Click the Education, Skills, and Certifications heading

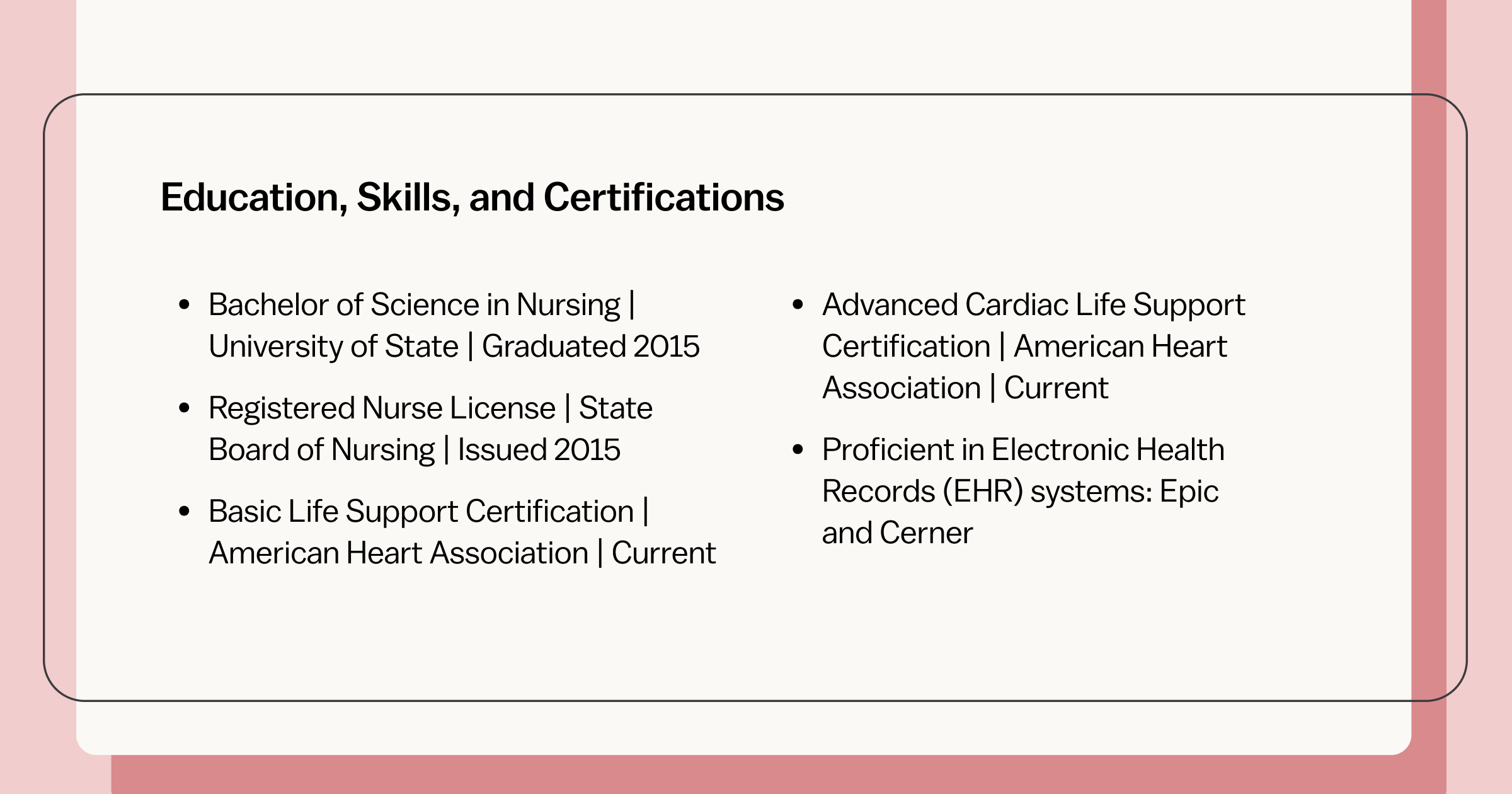pyautogui.click(x=472, y=197)
